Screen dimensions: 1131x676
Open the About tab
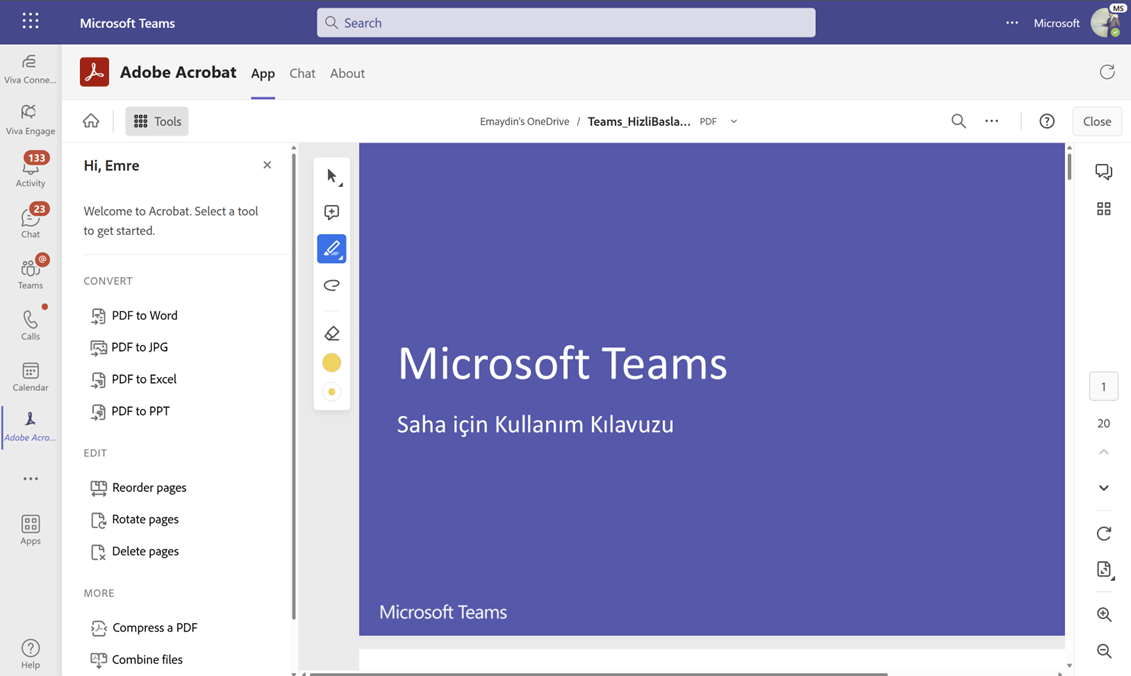[x=347, y=73]
